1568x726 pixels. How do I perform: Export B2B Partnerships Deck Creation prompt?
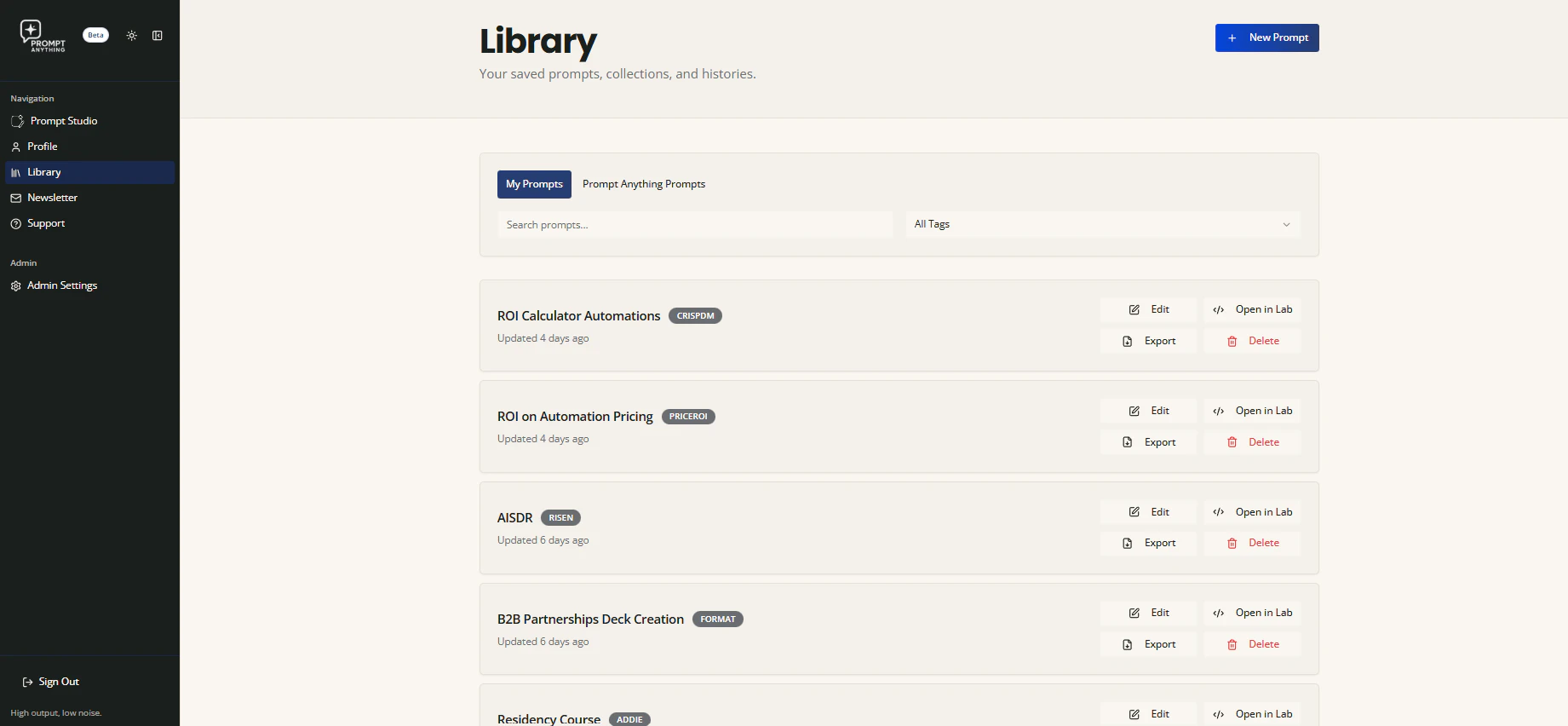click(1148, 644)
